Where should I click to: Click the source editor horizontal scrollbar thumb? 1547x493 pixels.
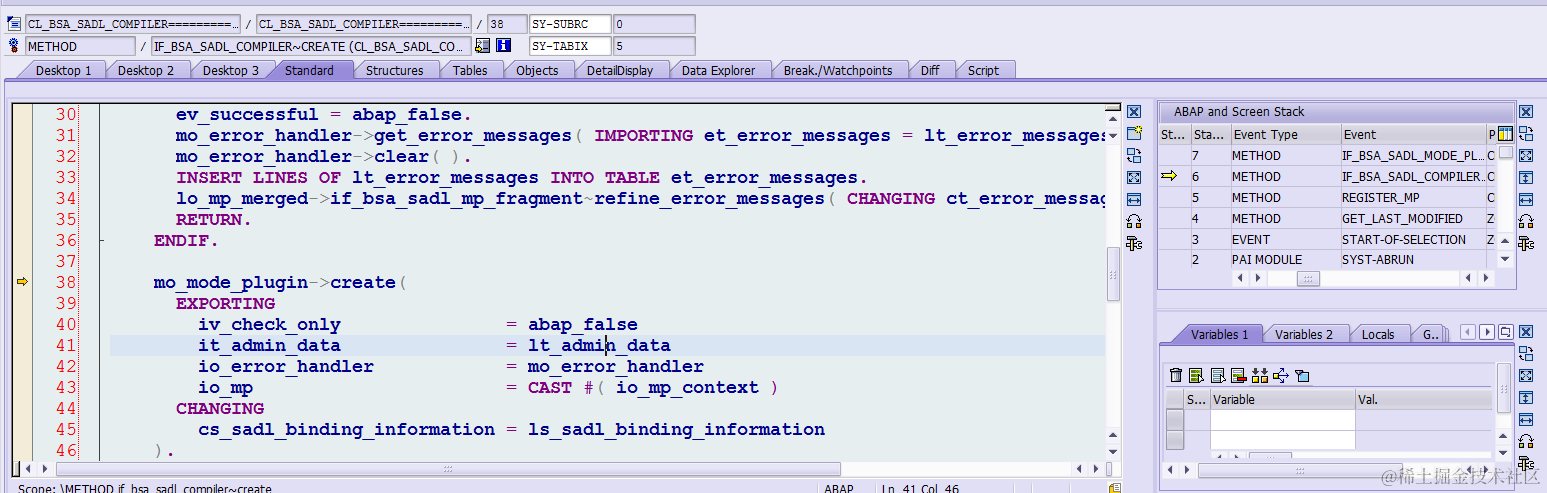pyautogui.click(x=448, y=468)
